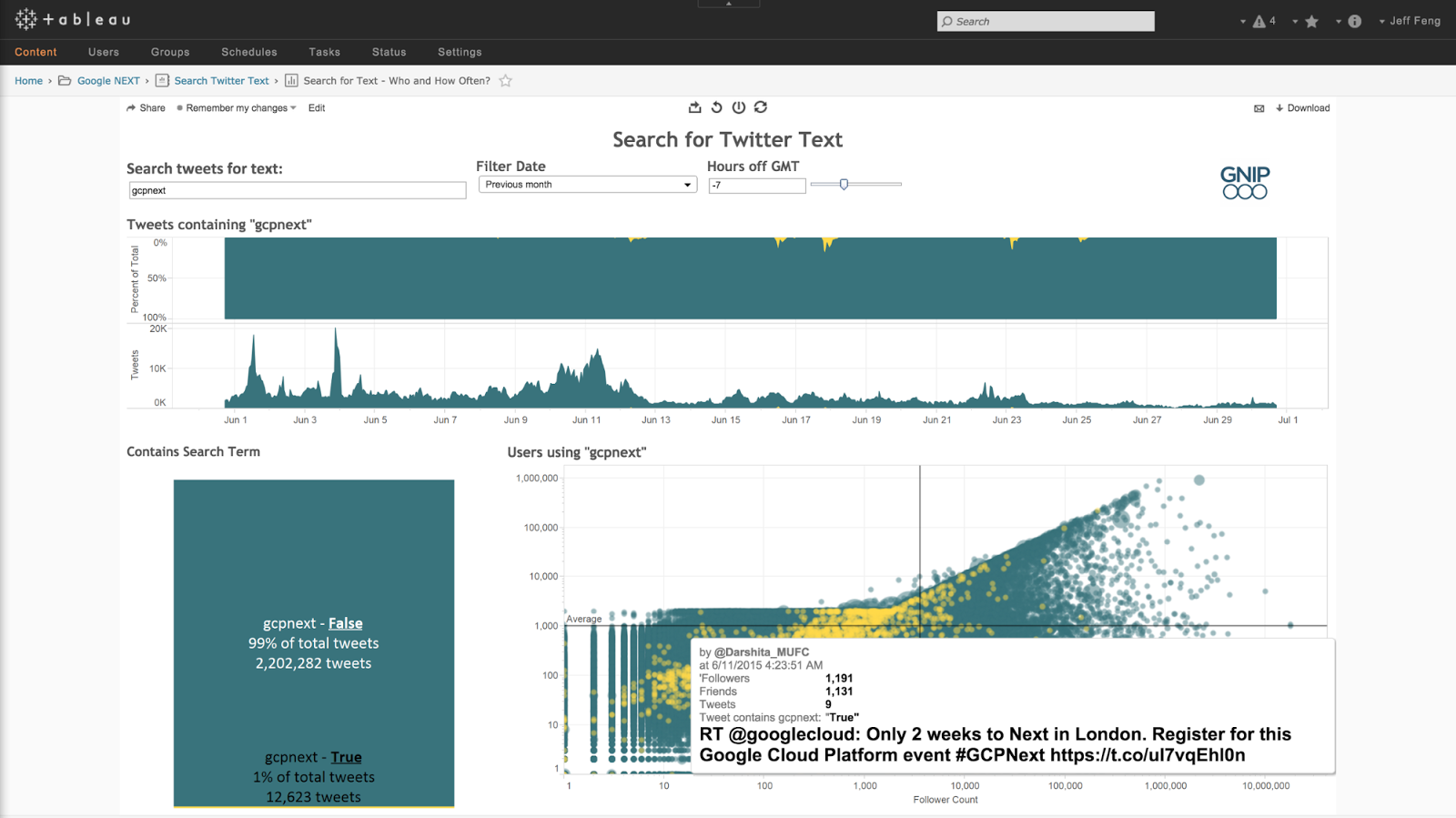Click the collapse arrow at top center
The height and width of the screenshot is (818, 1456).
[x=728, y=4]
